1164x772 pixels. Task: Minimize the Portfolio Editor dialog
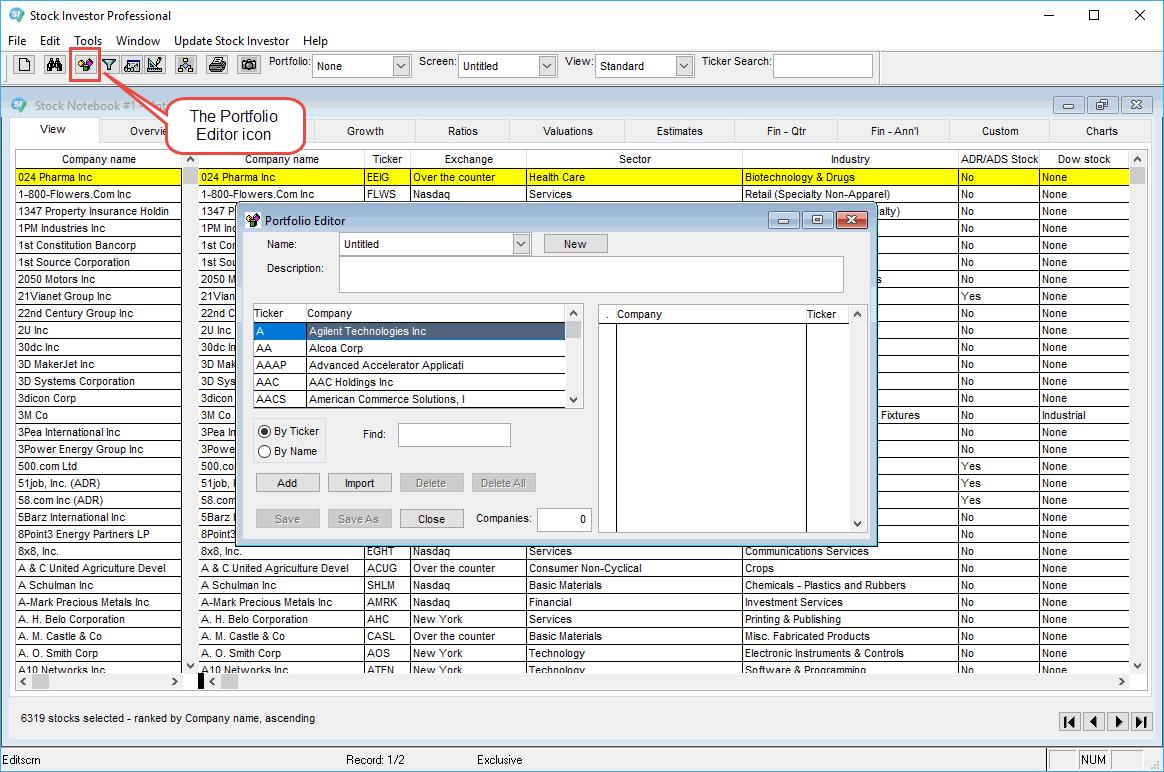(x=783, y=220)
